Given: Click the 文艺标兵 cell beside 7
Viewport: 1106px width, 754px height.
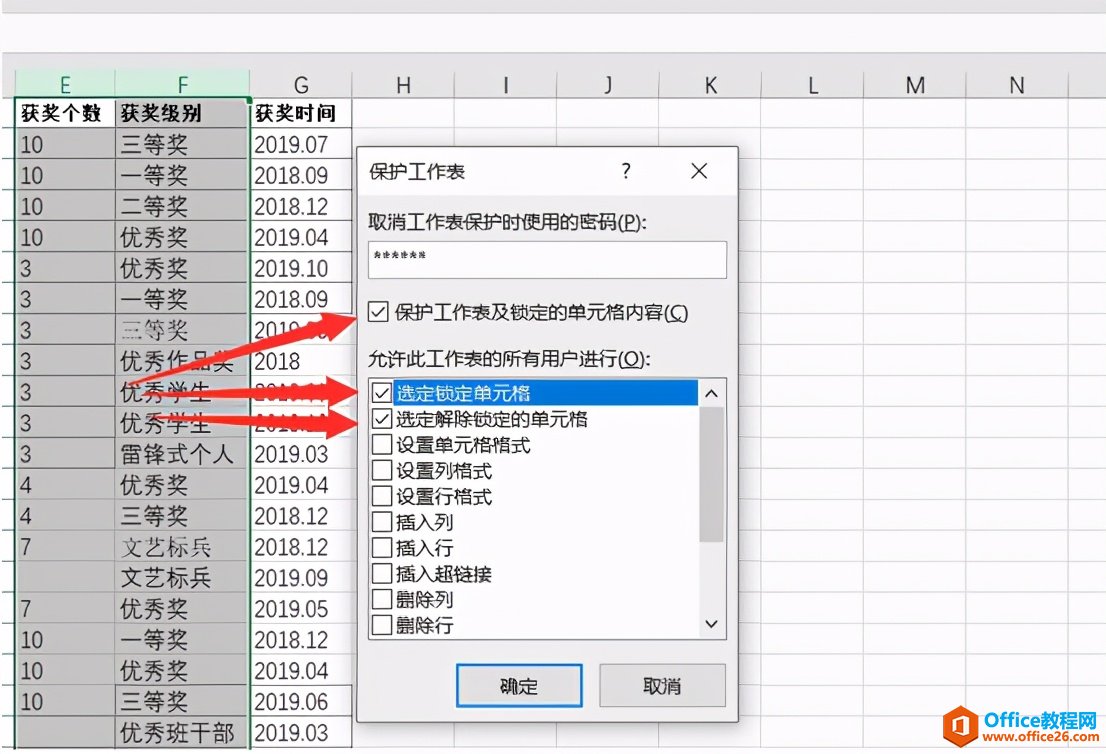Looking at the screenshot, I should click(x=182, y=547).
